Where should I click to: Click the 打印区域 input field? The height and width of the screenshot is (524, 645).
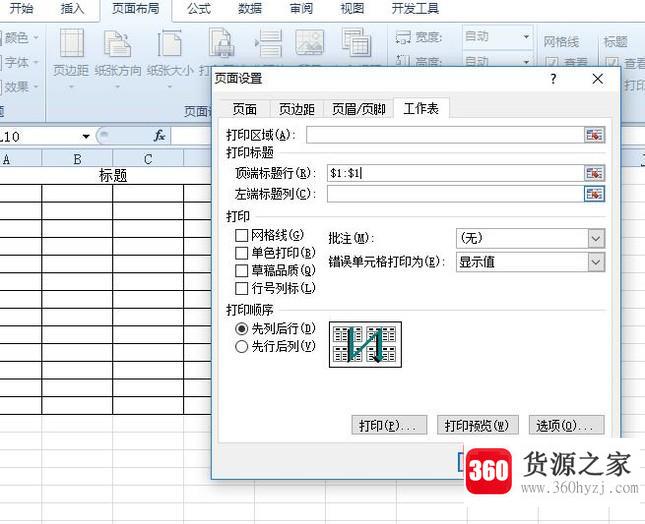[445, 135]
